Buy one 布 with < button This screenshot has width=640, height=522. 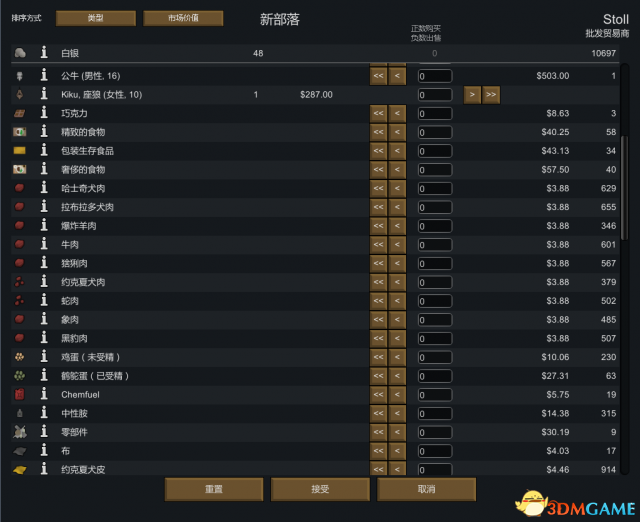(397, 451)
